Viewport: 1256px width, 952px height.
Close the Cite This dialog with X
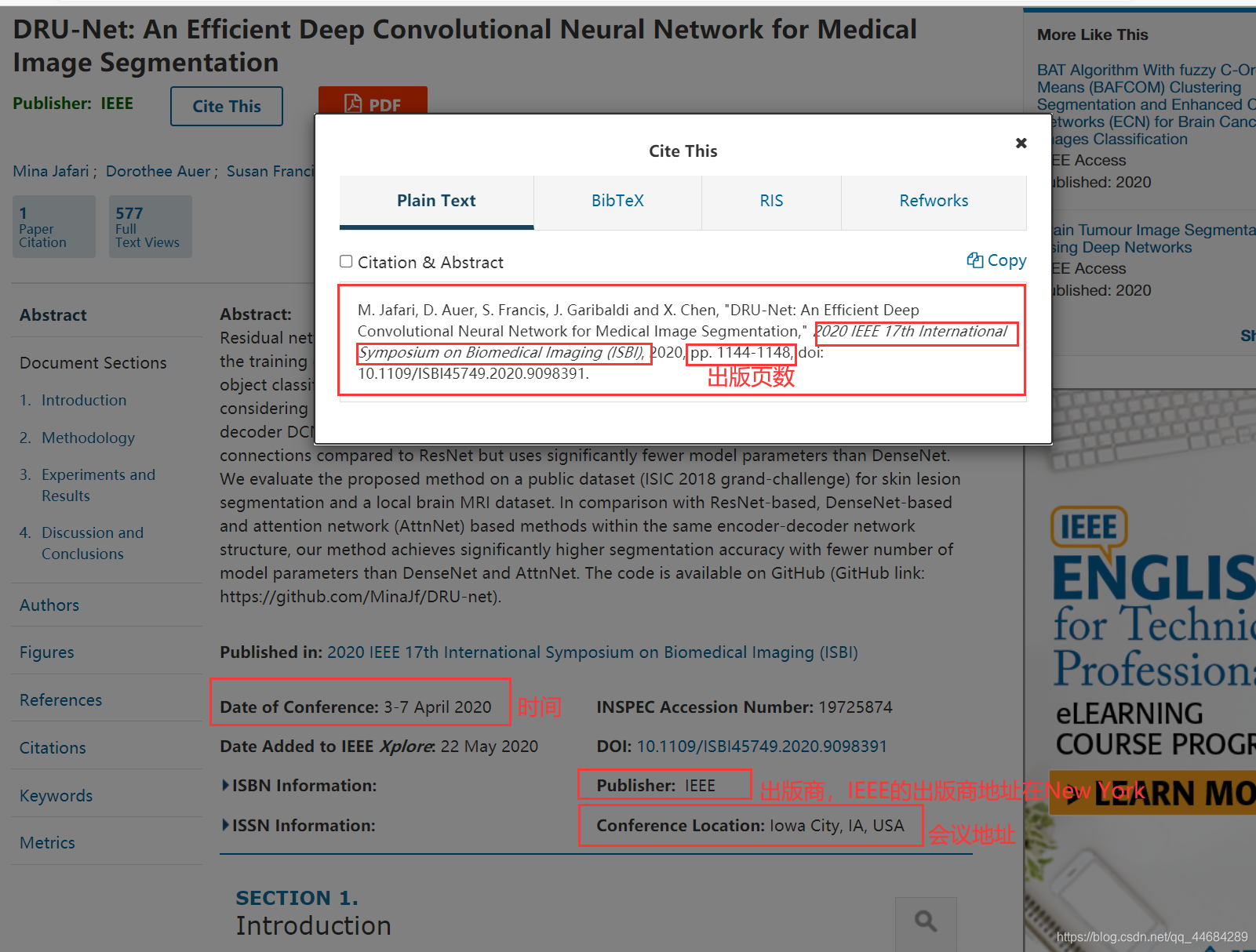point(1021,143)
